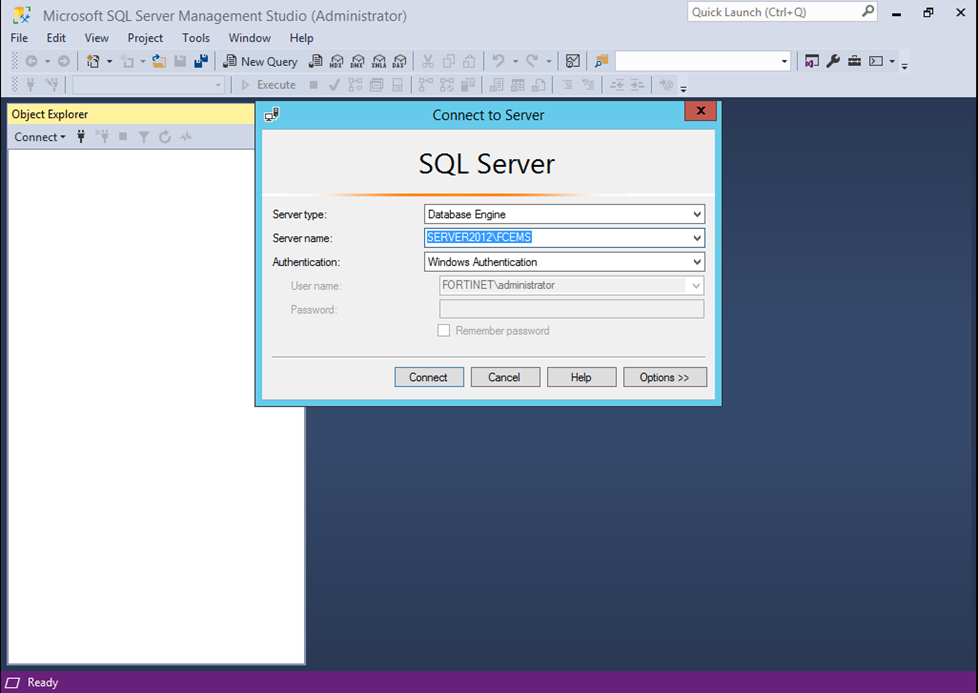Toggle the Remember password checkbox
This screenshot has width=978, height=693.
click(444, 331)
